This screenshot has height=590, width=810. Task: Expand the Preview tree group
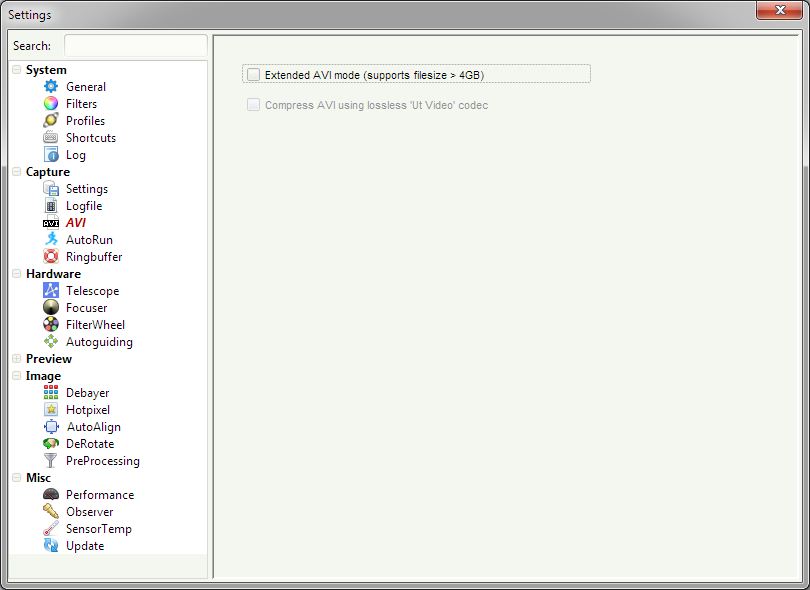(17, 359)
